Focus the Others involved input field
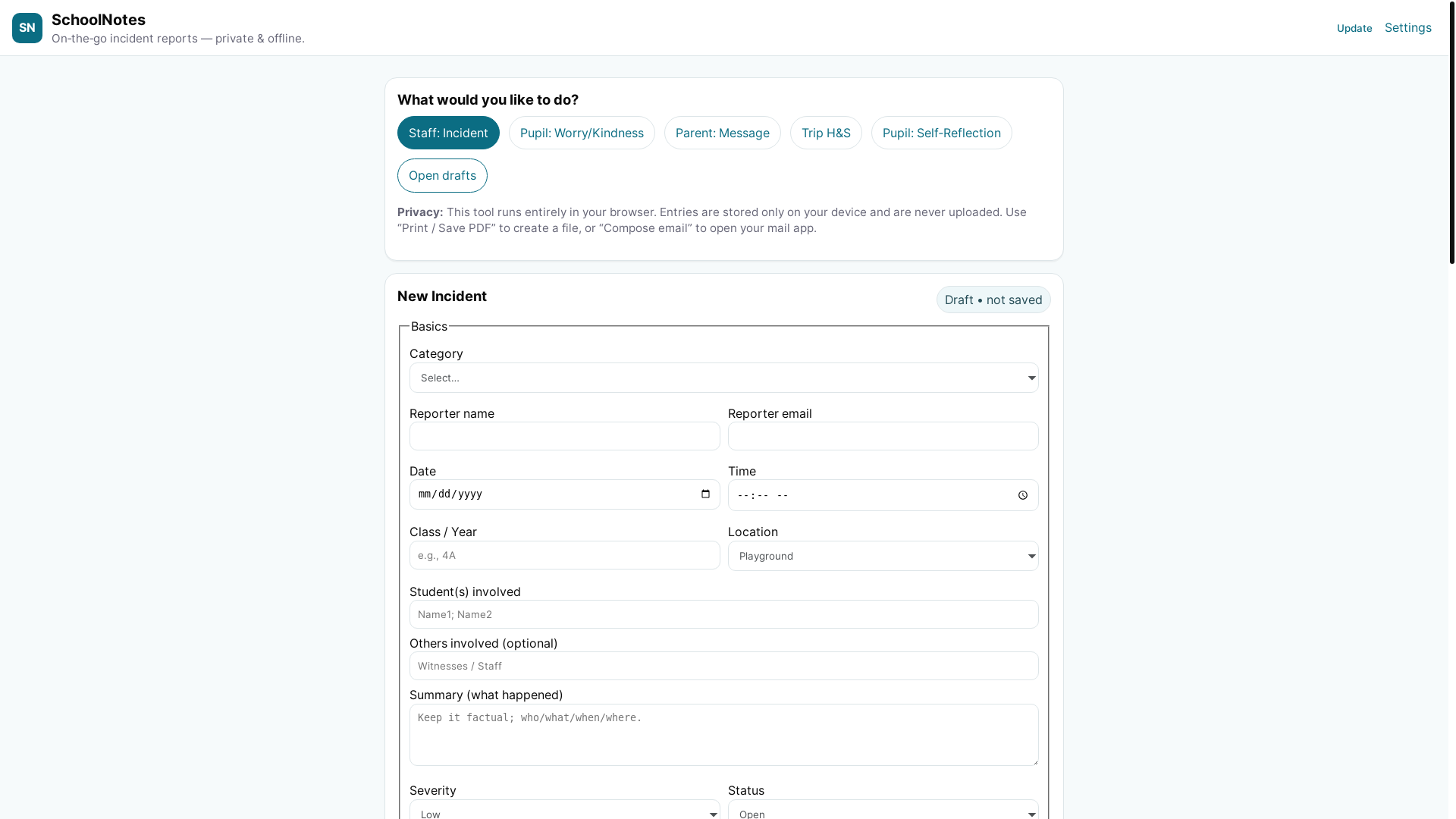This screenshot has width=1456, height=819. pos(723,666)
